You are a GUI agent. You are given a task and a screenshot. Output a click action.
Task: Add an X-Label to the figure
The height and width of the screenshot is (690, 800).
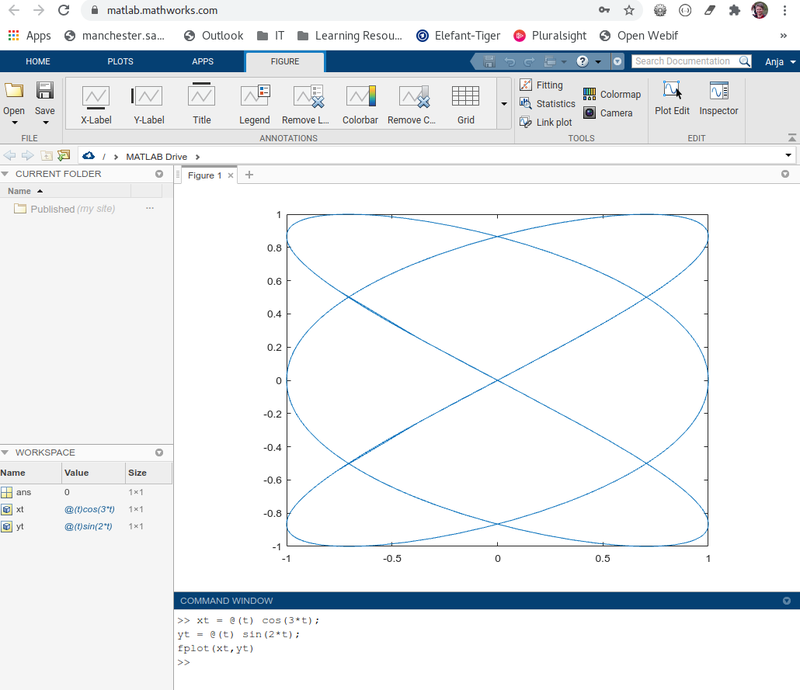point(95,103)
